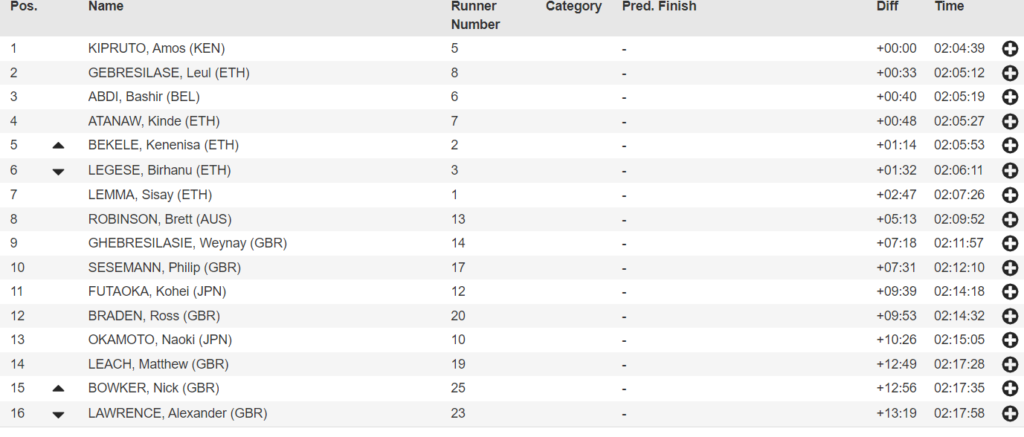Click down arrow beside LEGESE position
1024x437 pixels.
(58, 171)
